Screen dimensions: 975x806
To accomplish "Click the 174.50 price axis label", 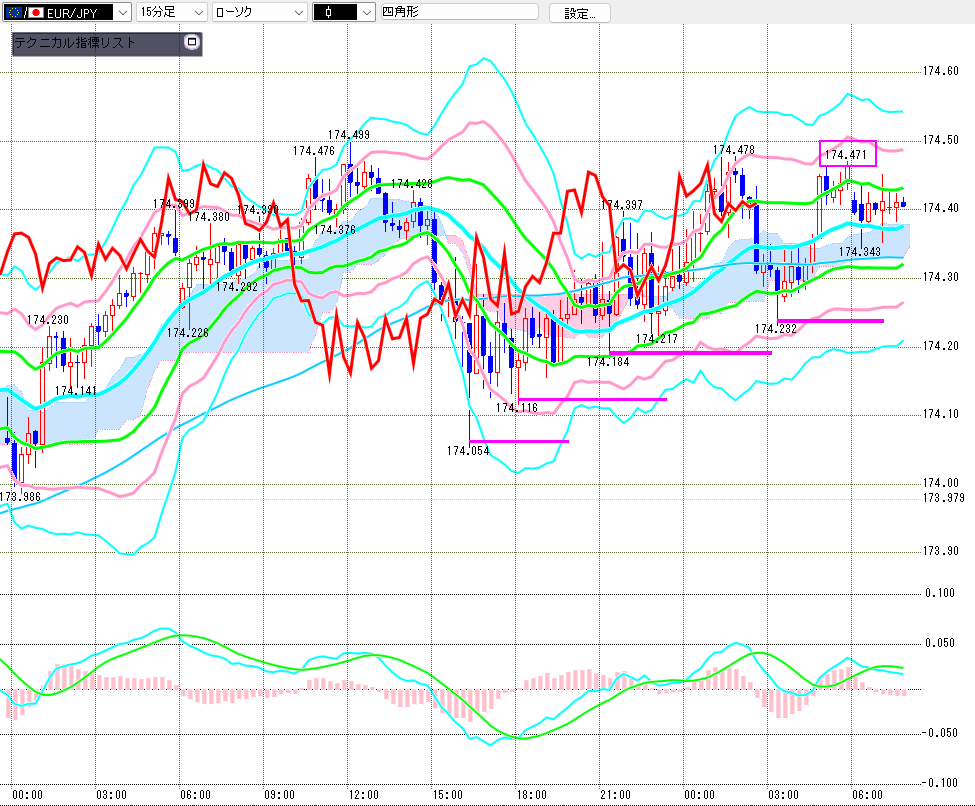I will pyautogui.click(x=940, y=140).
